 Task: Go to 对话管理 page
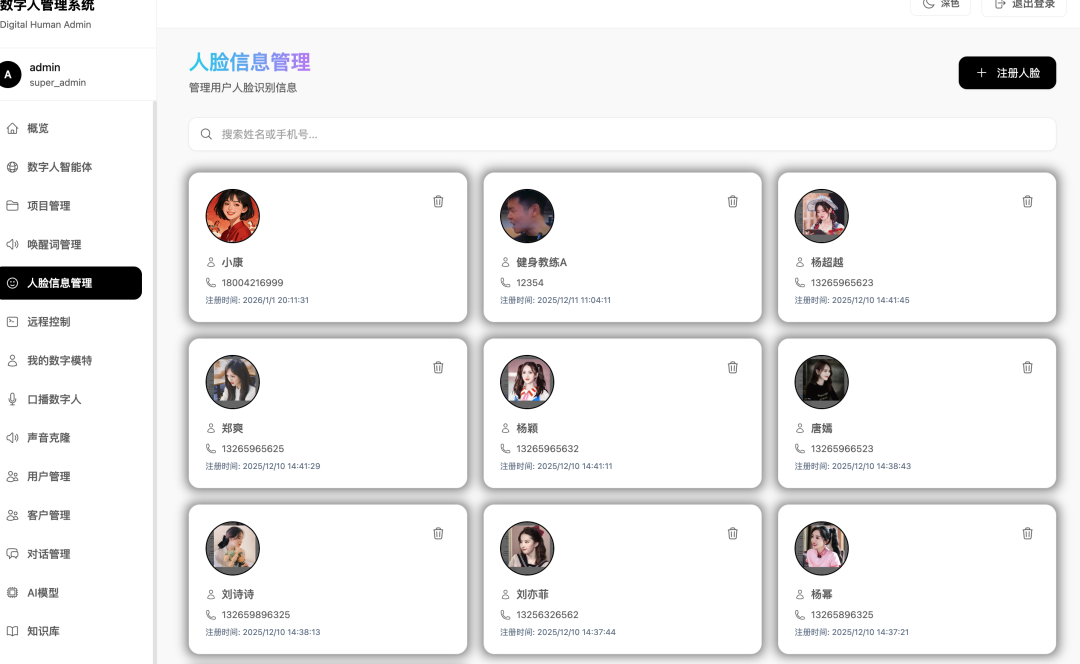[71, 554]
